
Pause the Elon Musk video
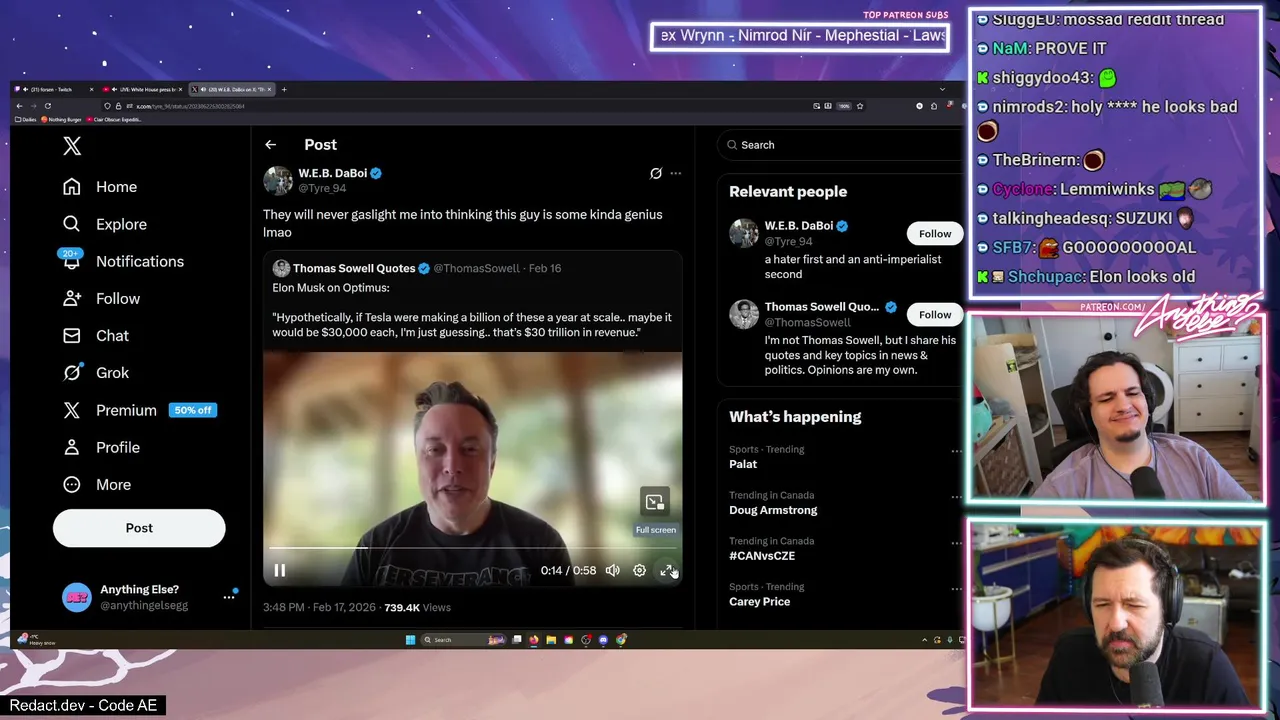tap(280, 570)
